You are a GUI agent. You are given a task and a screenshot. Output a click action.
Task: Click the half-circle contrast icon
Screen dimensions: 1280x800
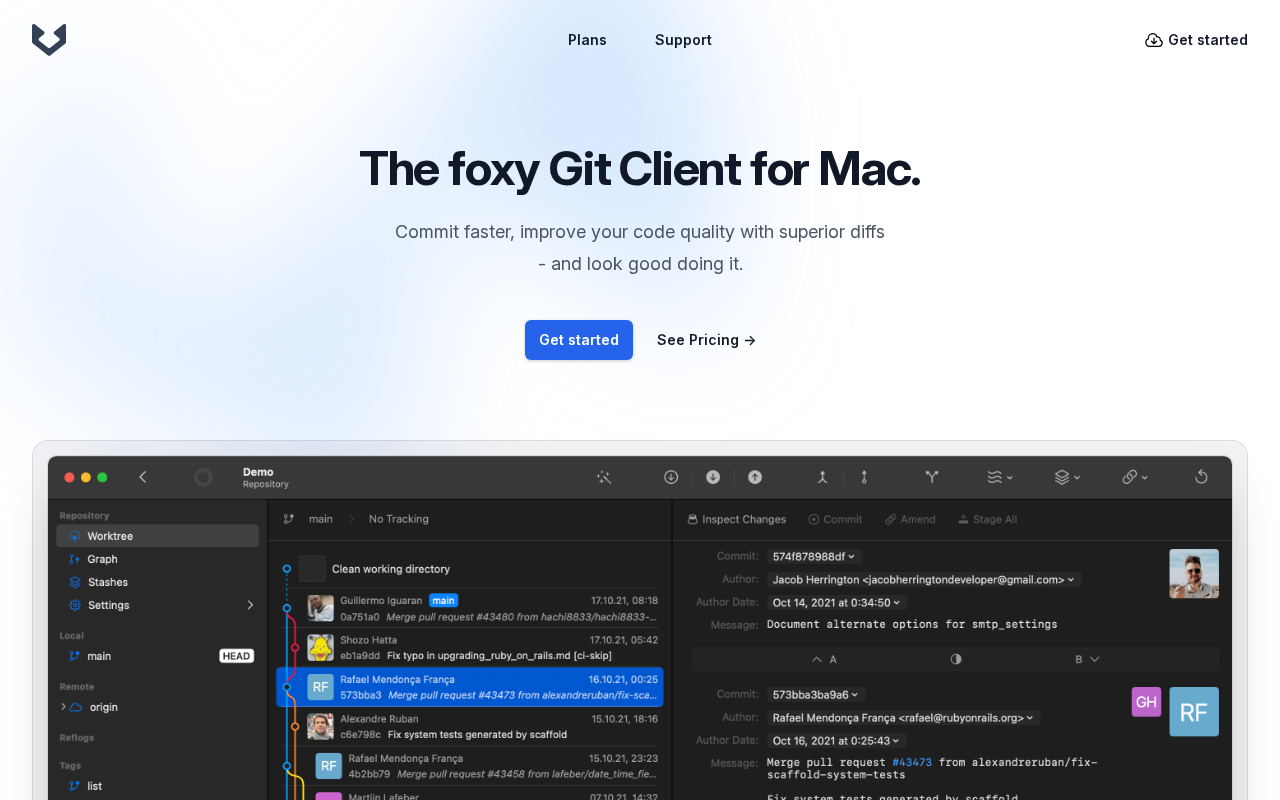tap(956, 659)
